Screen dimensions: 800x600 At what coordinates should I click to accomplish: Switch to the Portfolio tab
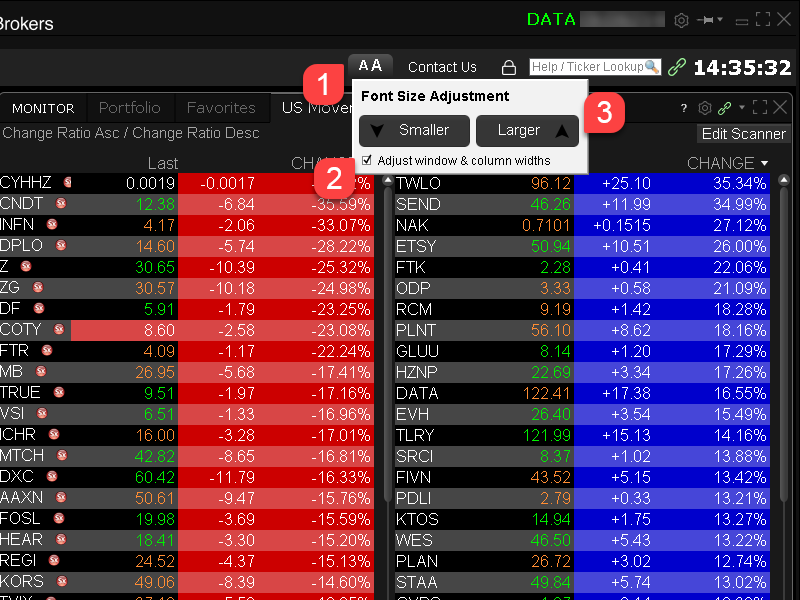(130, 108)
